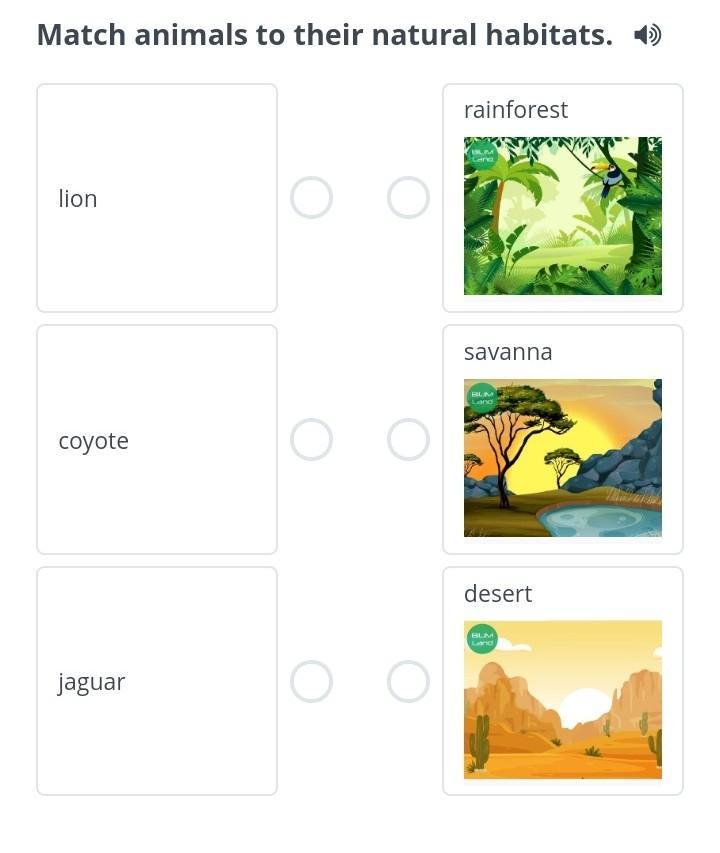The height and width of the screenshot is (853, 720).
Task: Click the savanna sunset picture
Action: (x=563, y=458)
